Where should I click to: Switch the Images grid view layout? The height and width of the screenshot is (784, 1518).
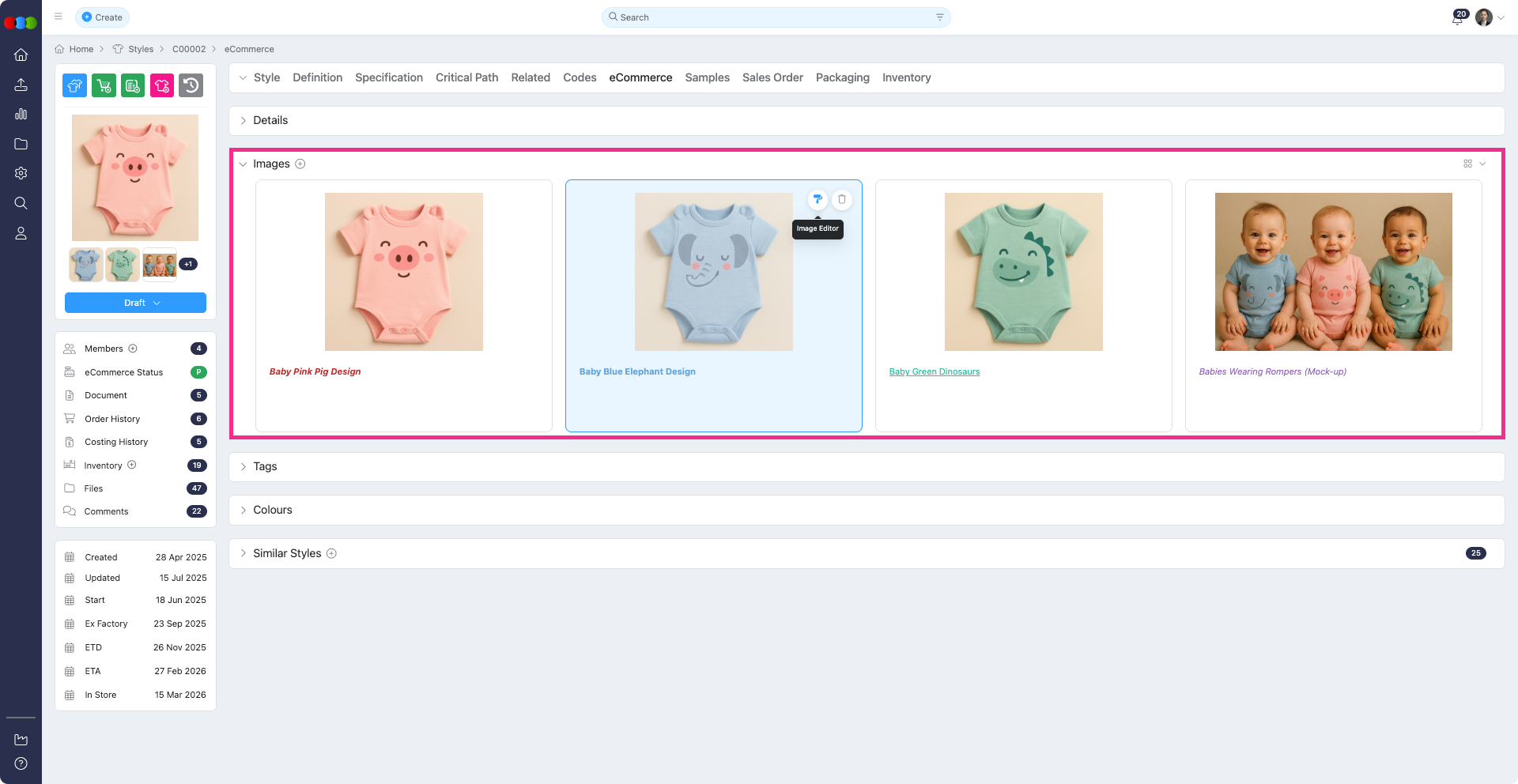point(1468,164)
